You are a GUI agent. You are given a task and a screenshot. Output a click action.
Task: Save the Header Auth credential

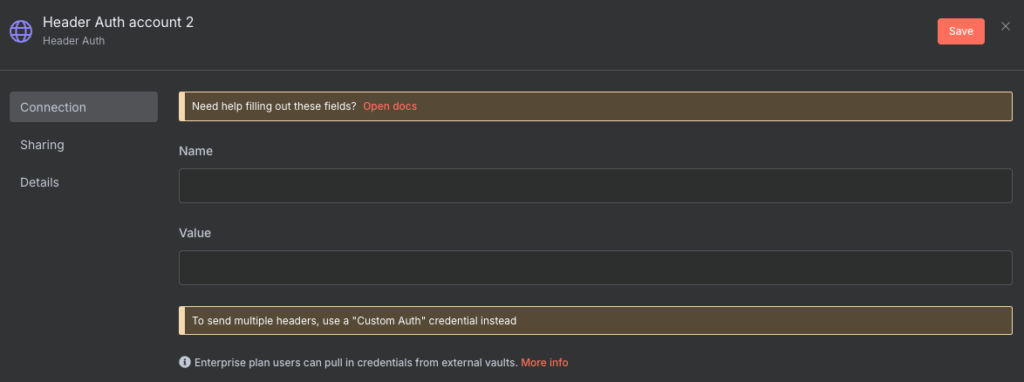(x=961, y=31)
